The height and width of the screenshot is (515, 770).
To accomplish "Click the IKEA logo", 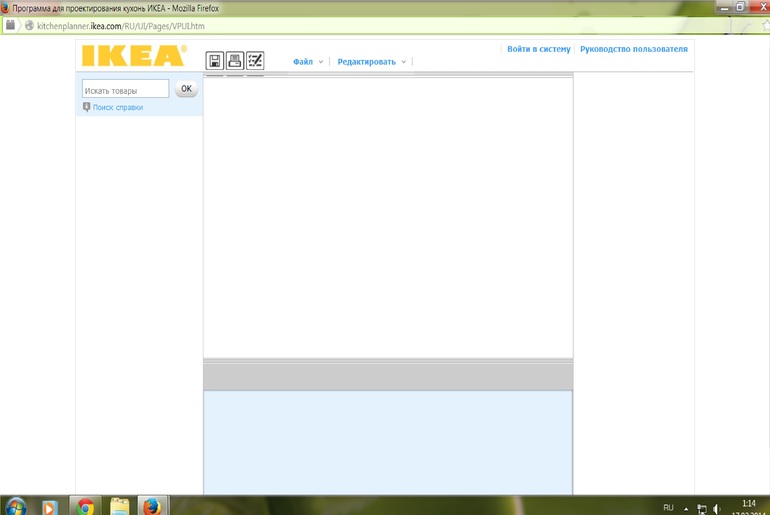I will click(x=134, y=55).
